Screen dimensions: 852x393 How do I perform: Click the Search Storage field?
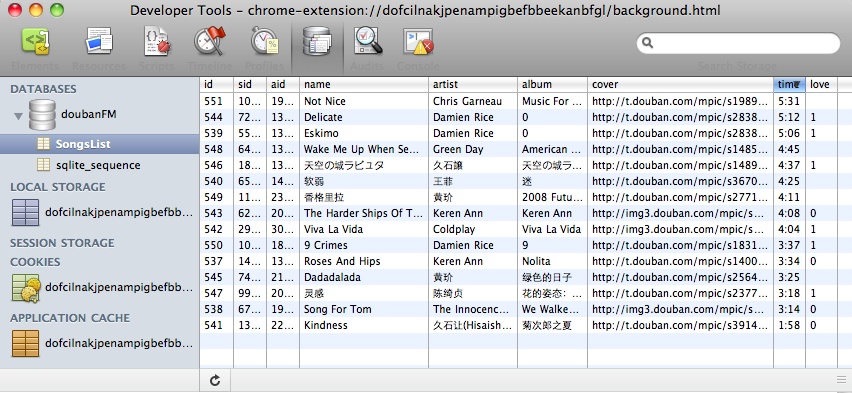pos(738,43)
